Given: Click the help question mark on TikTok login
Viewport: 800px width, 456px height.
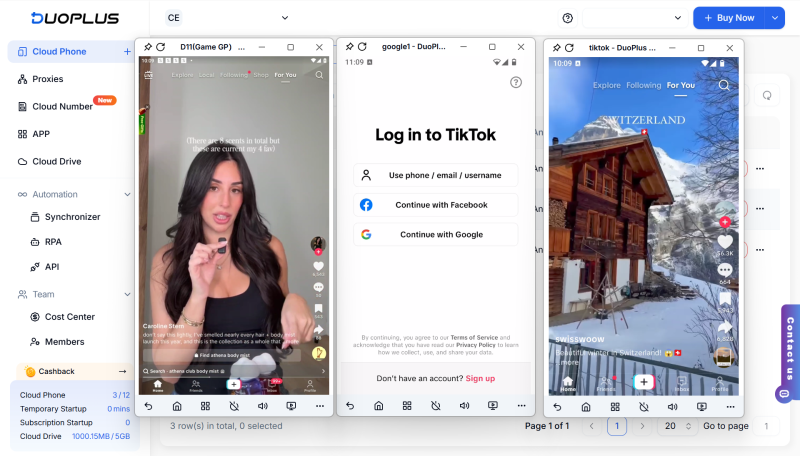Looking at the screenshot, I should pos(516,82).
